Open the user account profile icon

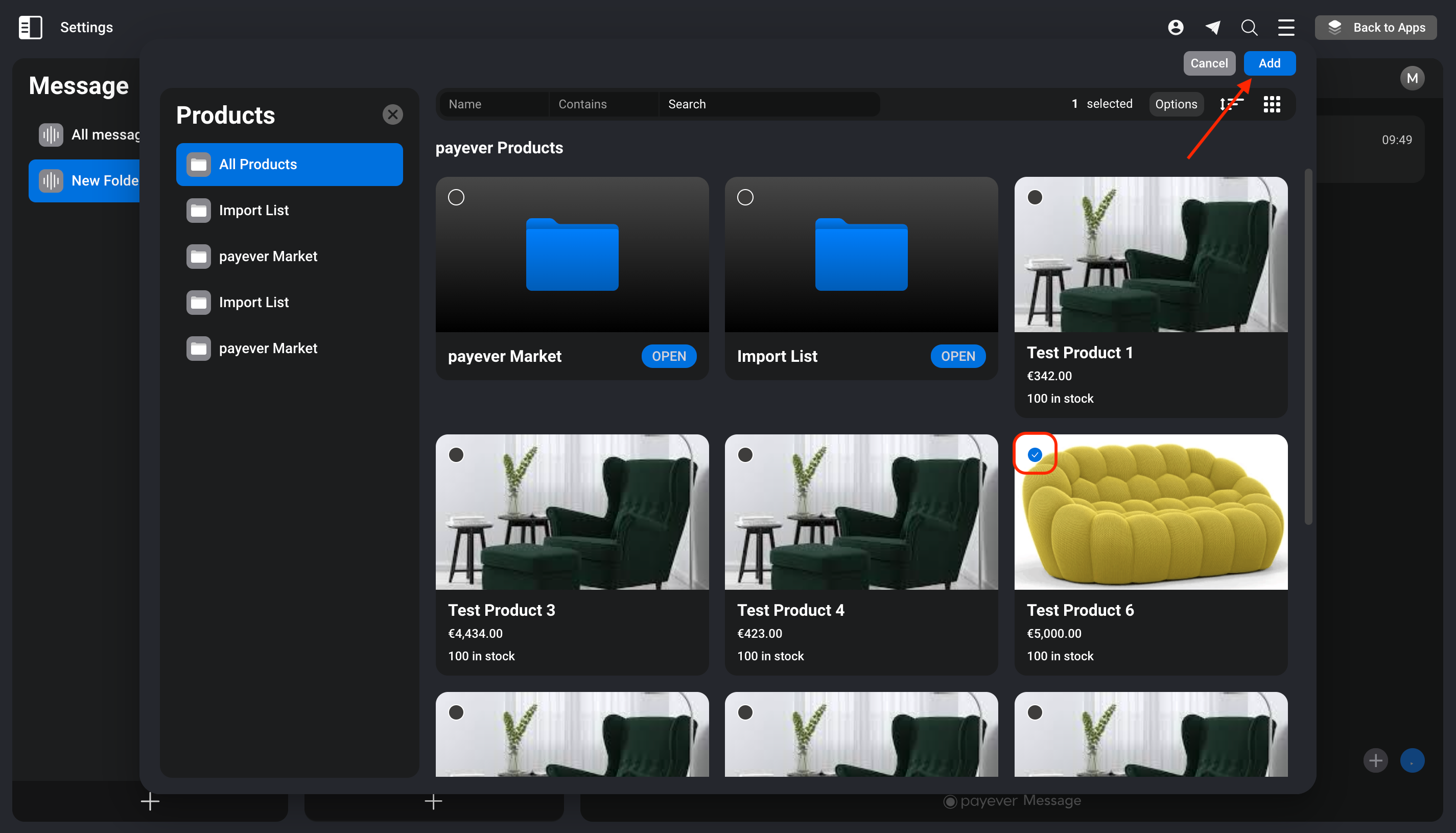[1175, 27]
